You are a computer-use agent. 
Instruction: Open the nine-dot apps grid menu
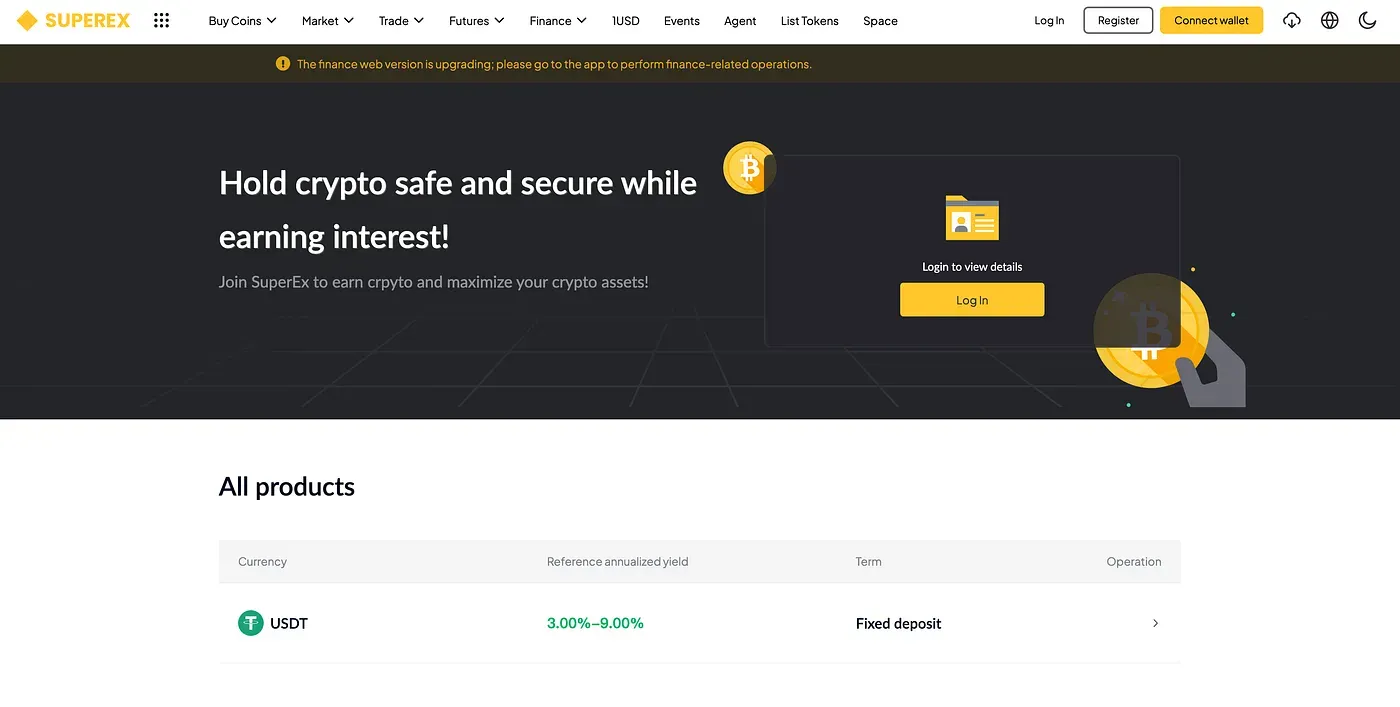161,20
